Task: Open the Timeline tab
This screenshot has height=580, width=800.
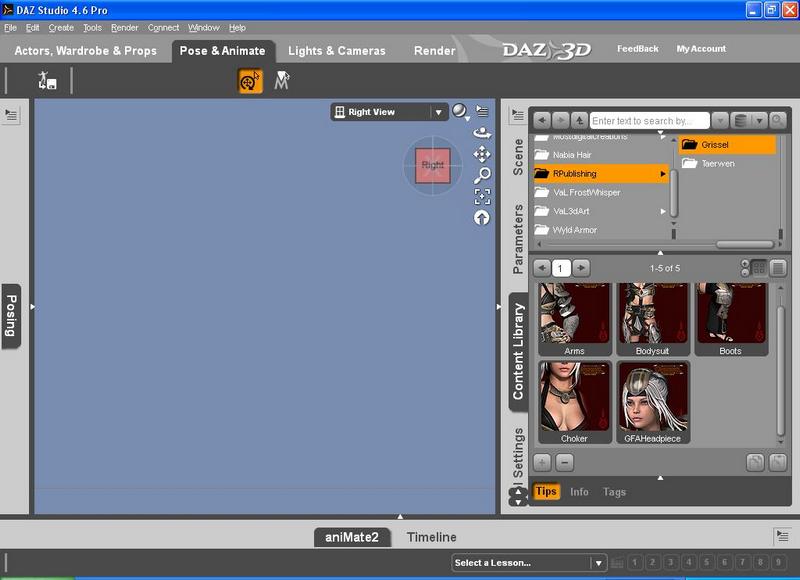Action: click(x=432, y=537)
